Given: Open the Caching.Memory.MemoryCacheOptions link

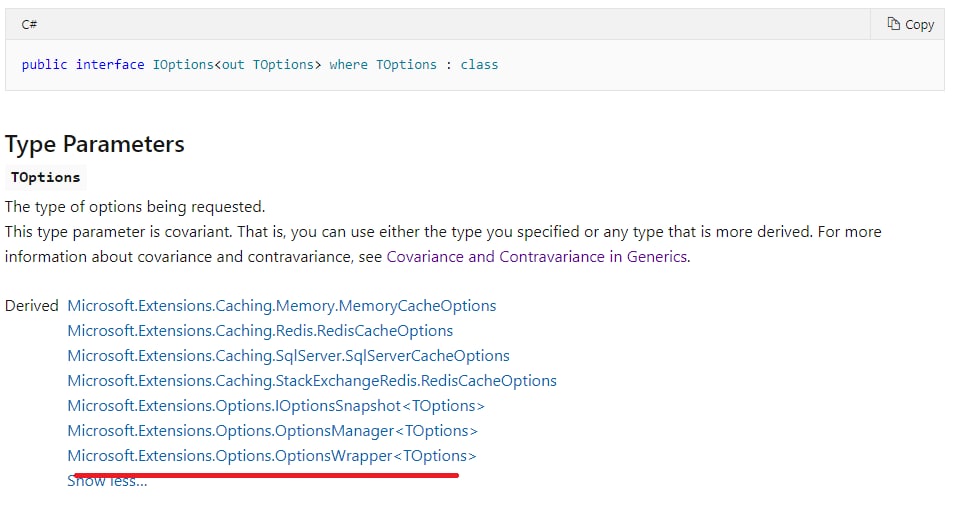Looking at the screenshot, I should (x=282, y=306).
